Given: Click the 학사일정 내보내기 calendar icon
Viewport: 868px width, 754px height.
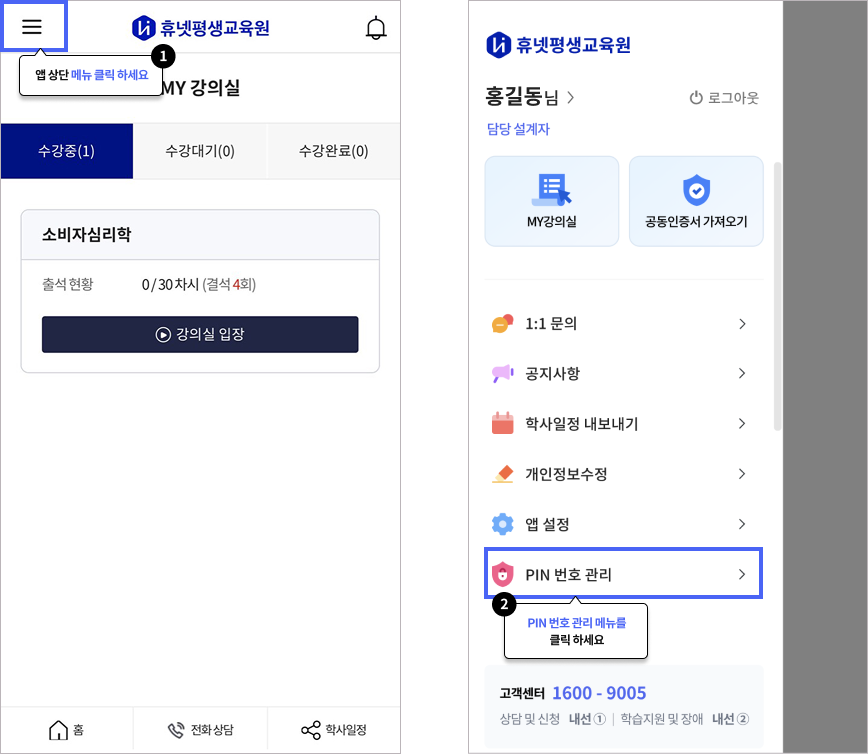Looking at the screenshot, I should (x=502, y=424).
